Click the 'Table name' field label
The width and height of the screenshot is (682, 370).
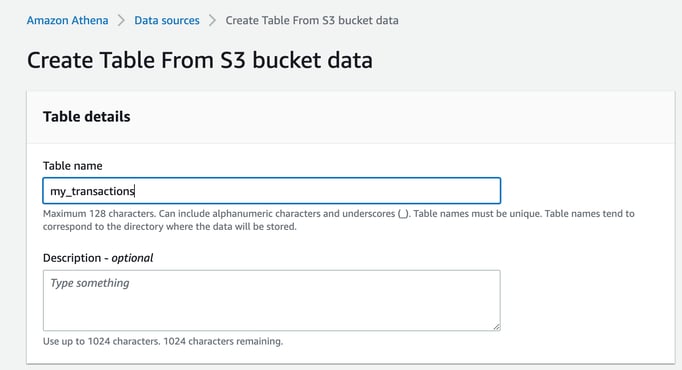[73, 166]
